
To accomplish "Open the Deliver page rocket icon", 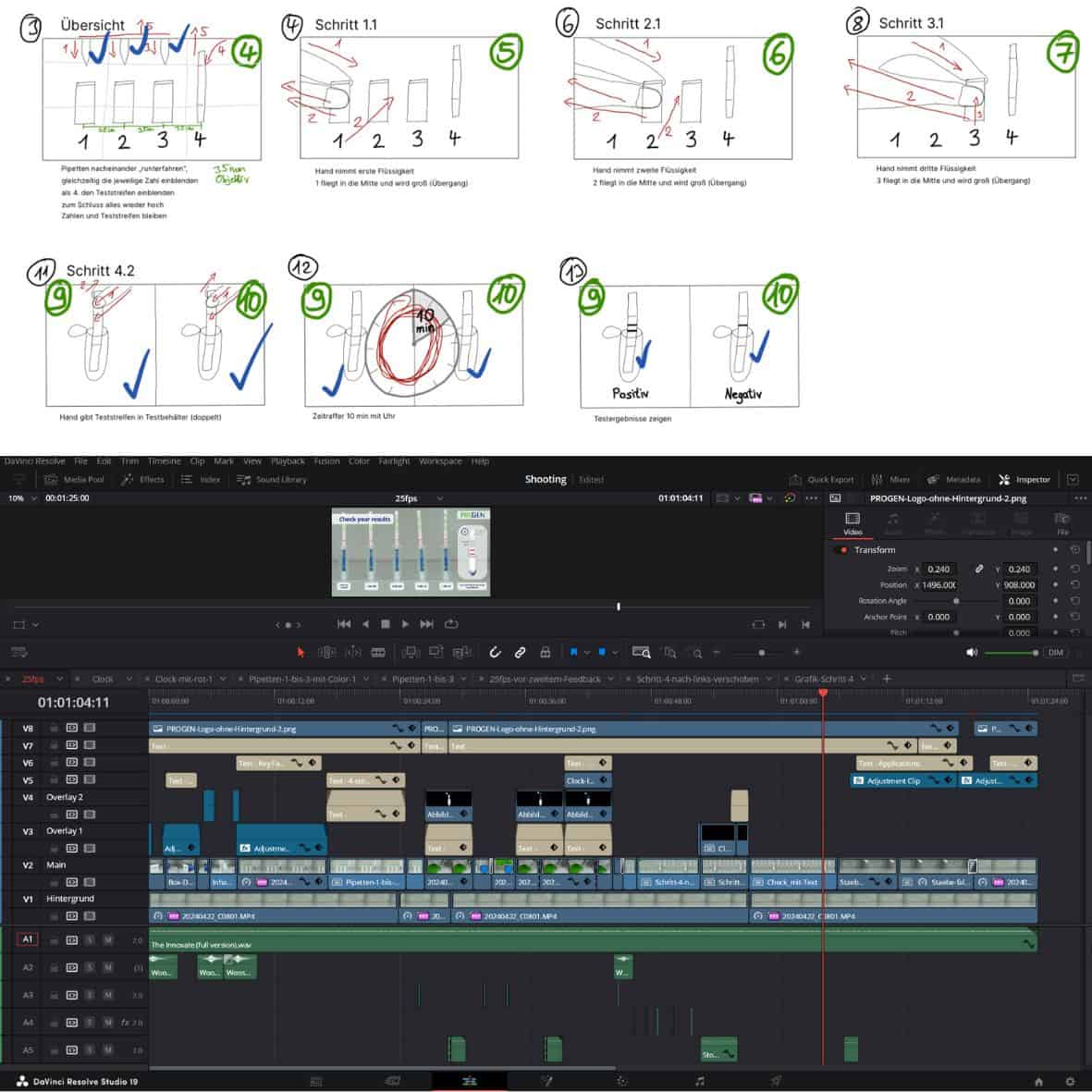I will tap(776, 1081).
